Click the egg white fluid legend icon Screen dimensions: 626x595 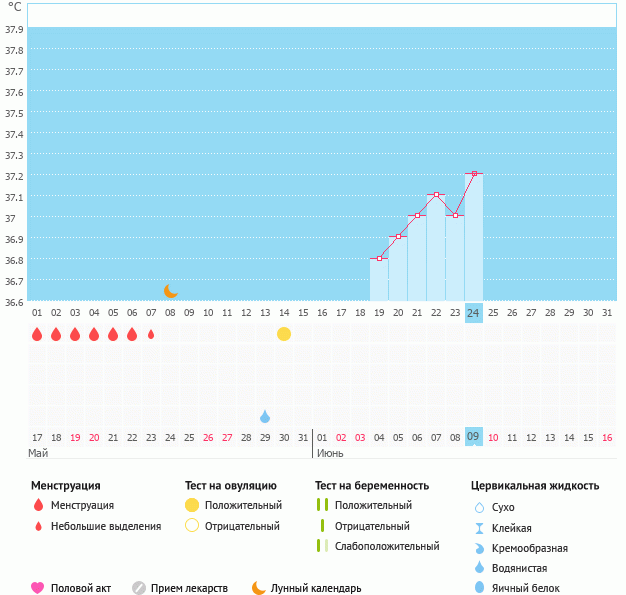(x=480, y=588)
